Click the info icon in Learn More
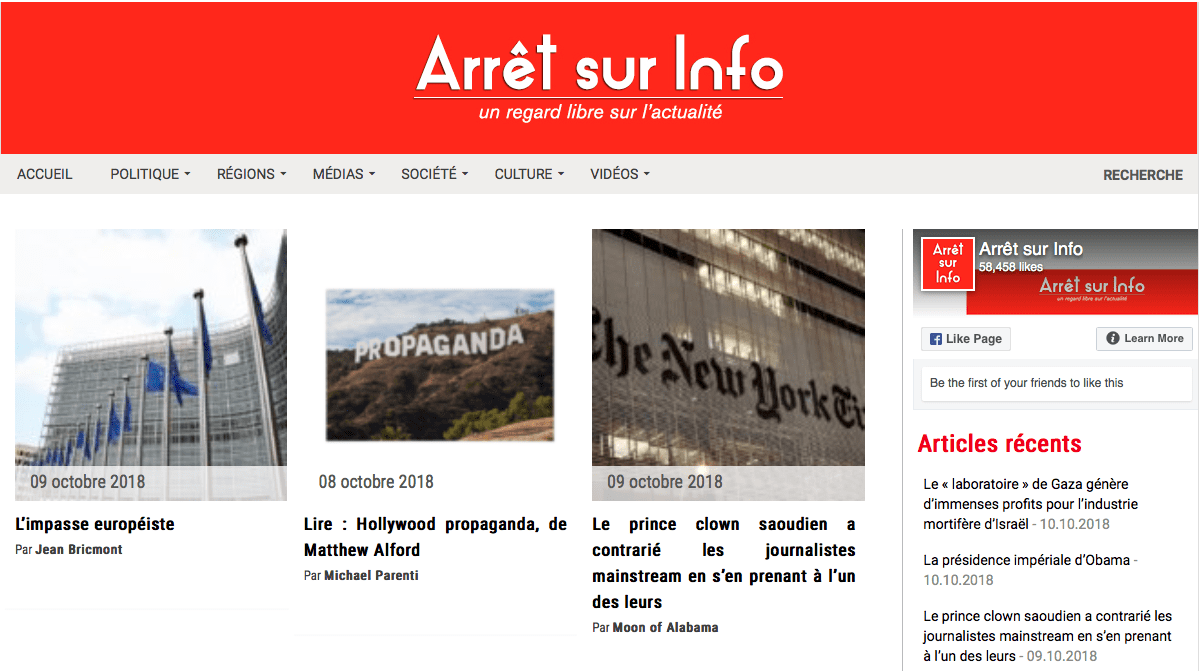 (1113, 339)
